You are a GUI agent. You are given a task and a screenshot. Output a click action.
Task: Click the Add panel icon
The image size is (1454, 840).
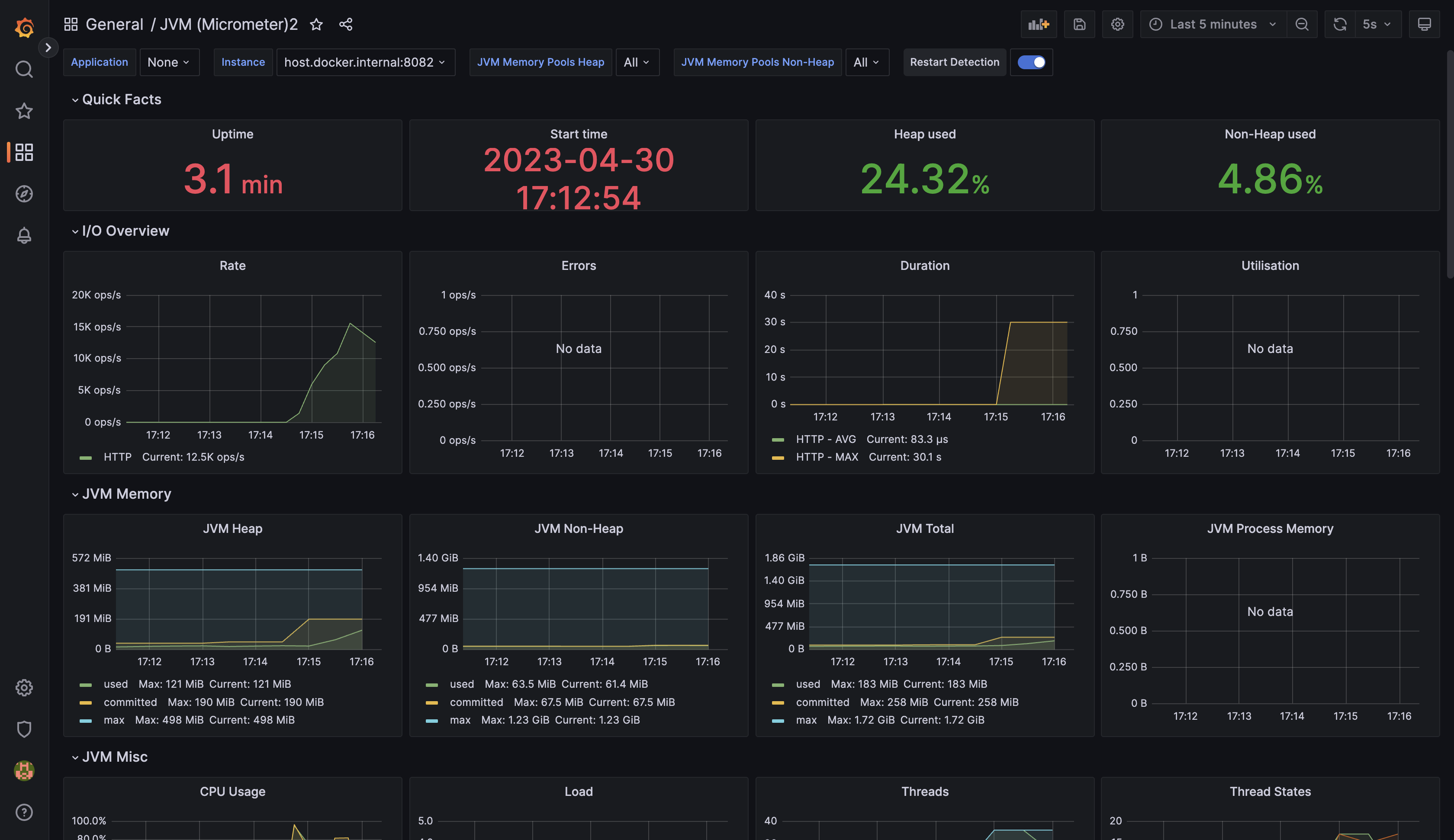[x=1038, y=24]
